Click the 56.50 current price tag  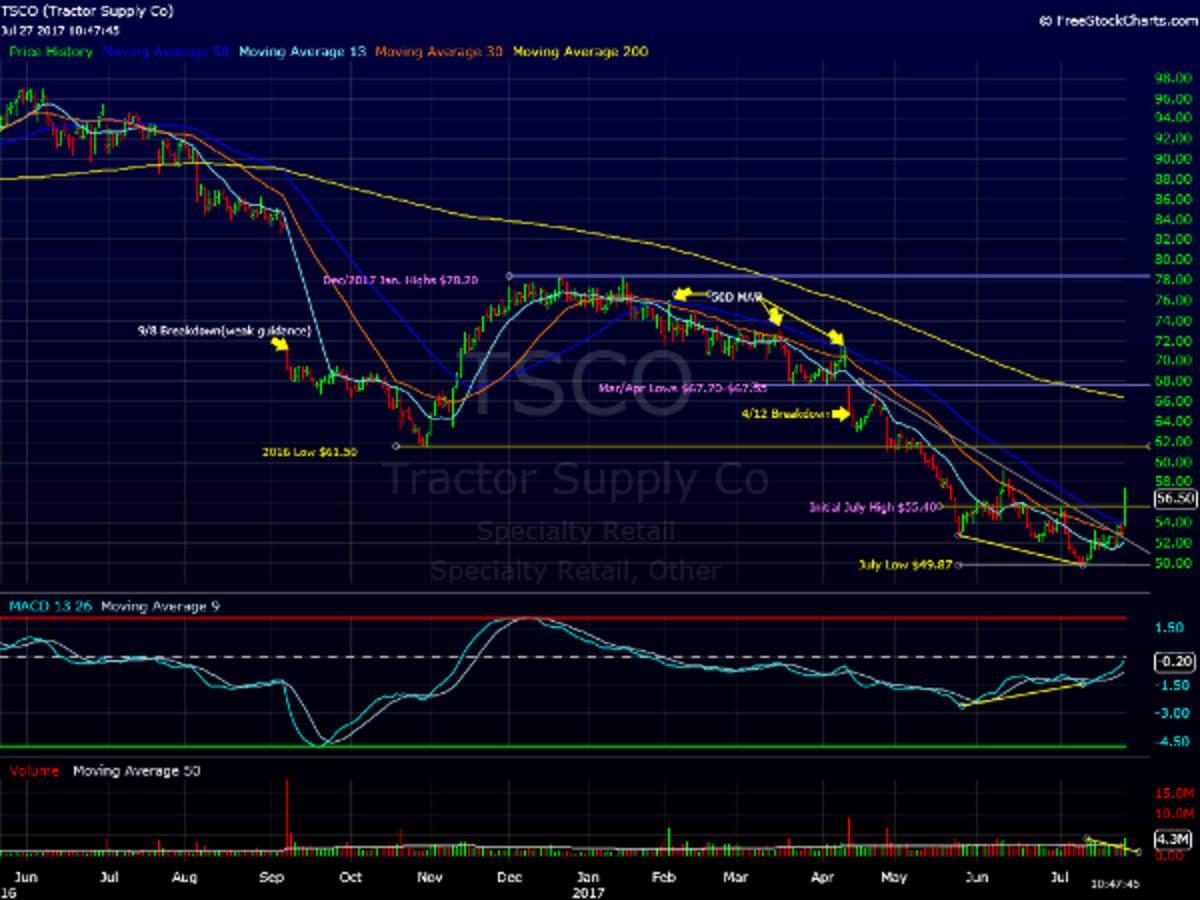(x=1175, y=497)
